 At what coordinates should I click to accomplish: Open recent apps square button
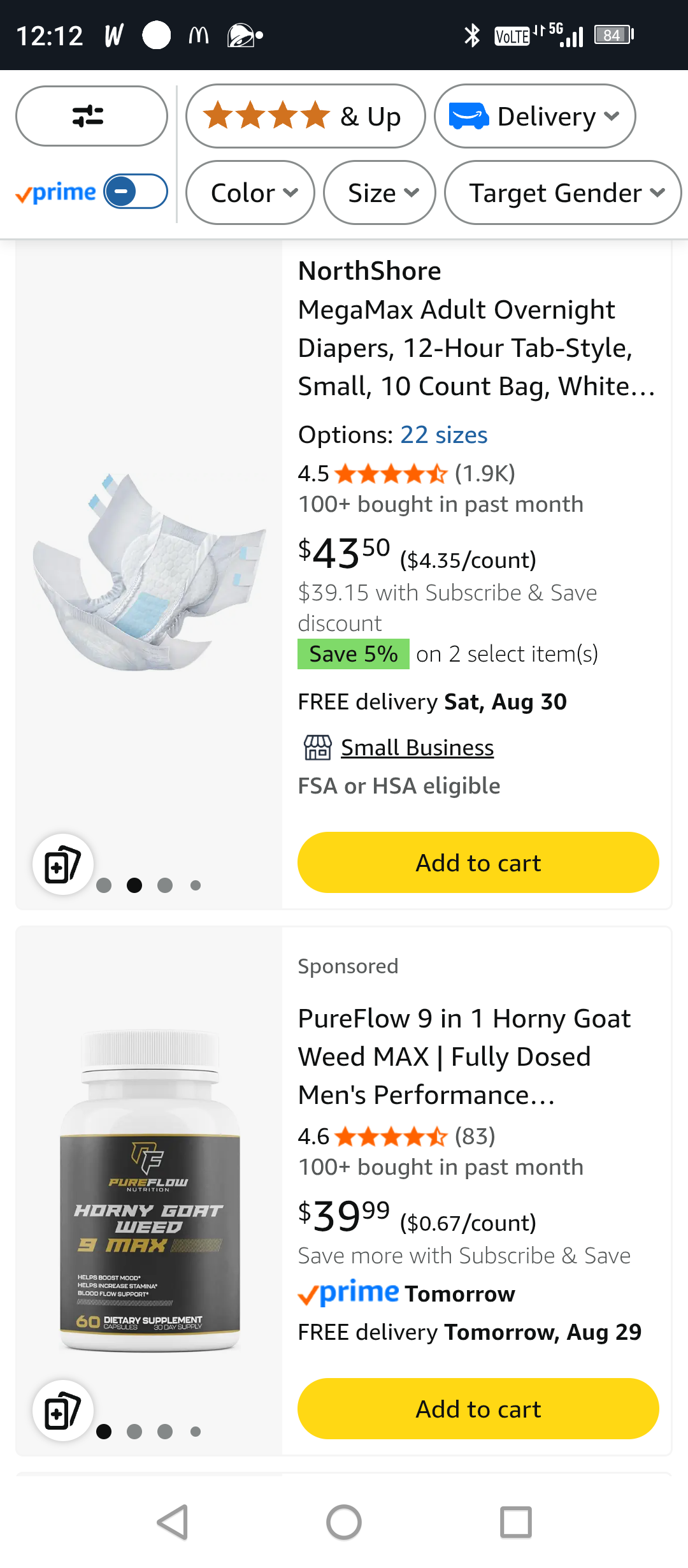515,1522
